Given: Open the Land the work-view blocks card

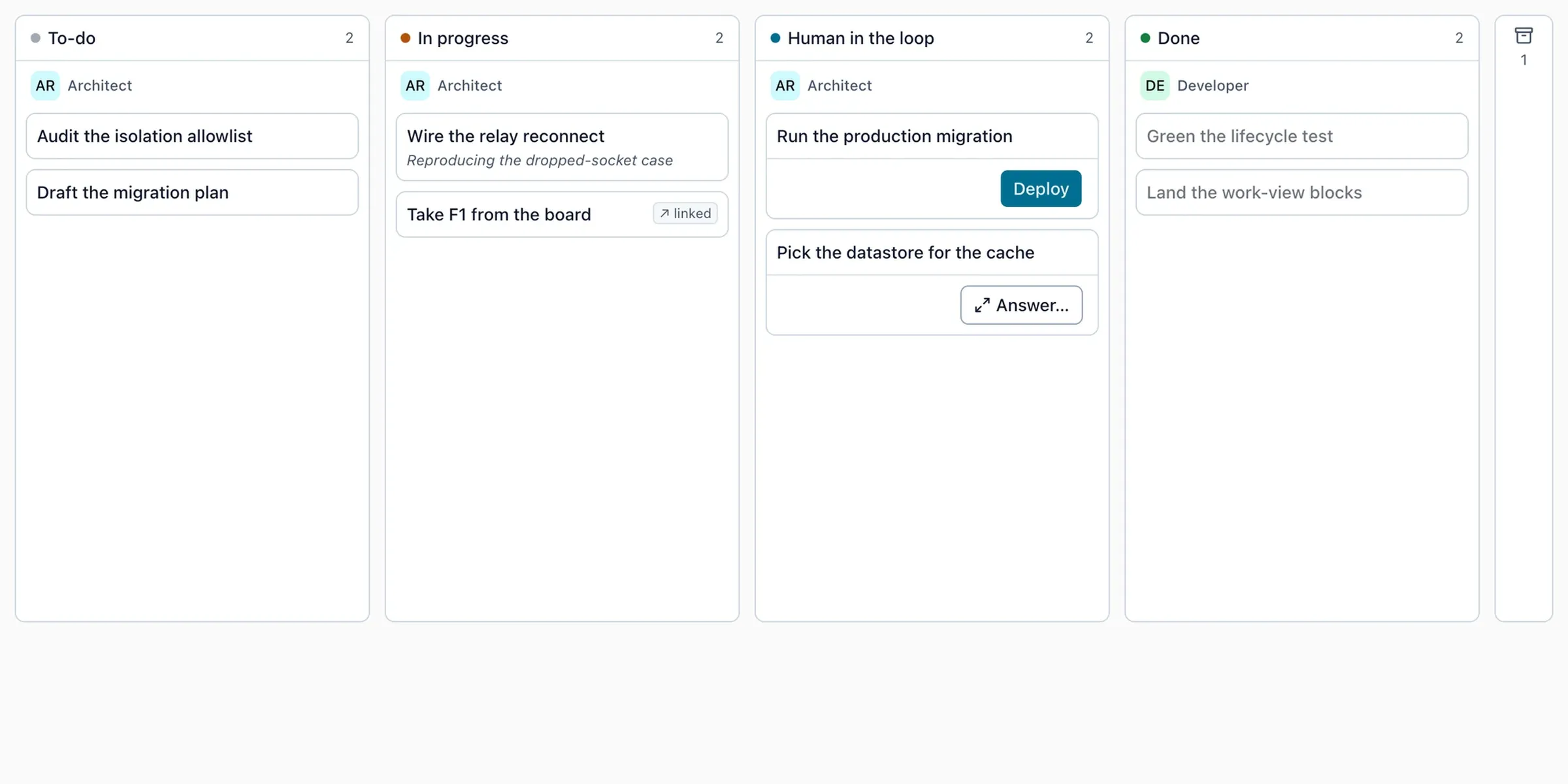Looking at the screenshot, I should tap(1301, 192).
